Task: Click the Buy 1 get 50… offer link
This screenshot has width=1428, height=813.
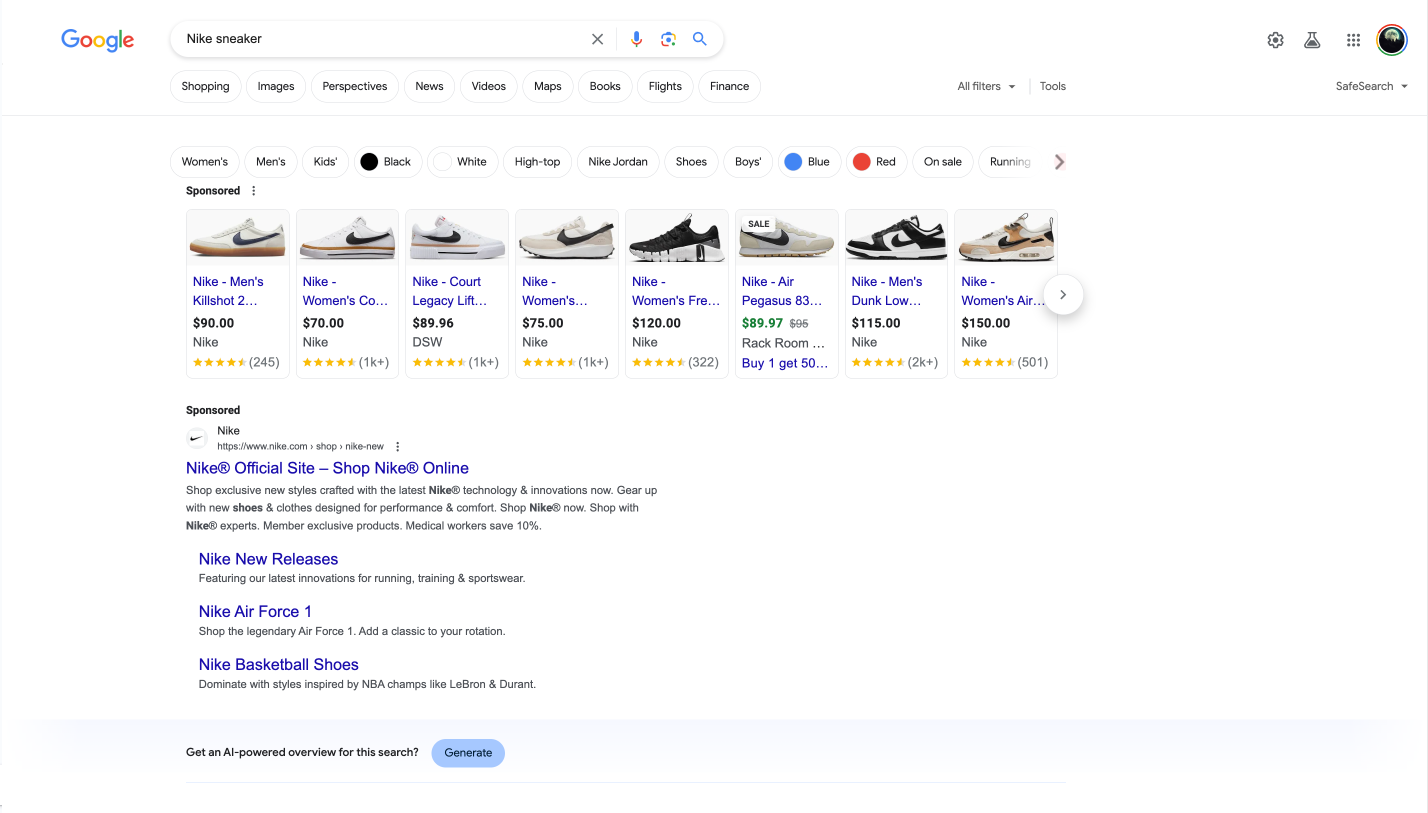Action: pyautogui.click(x=785, y=363)
